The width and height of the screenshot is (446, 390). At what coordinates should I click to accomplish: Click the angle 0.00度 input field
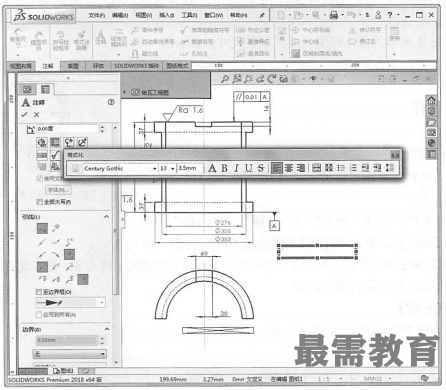(x=67, y=129)
